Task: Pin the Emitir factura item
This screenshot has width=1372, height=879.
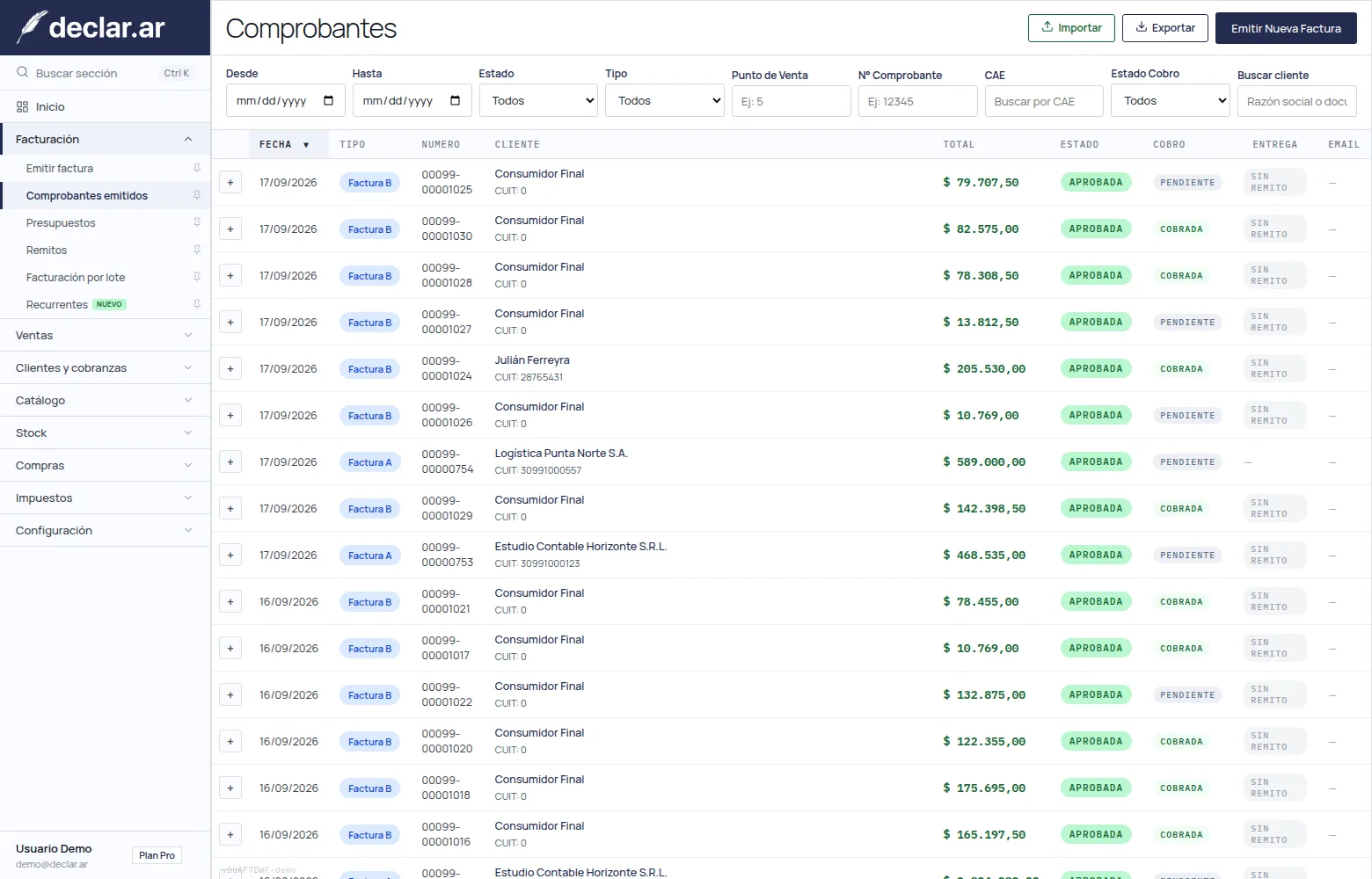Action: pyautogui.click(x=197, y=168)
